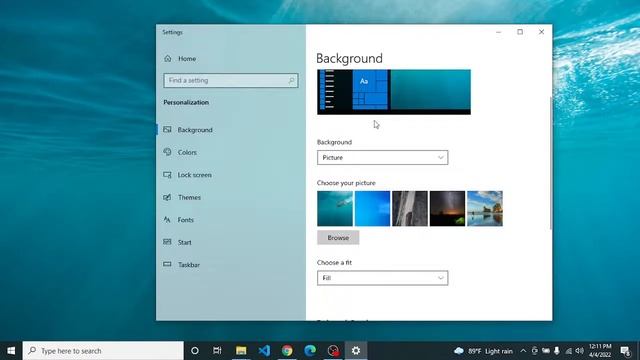Image resolution: width=640 pixels, height=360 pixels.
Task: Click the Start tiles icon in sidebar
Action: click(167, 242)
